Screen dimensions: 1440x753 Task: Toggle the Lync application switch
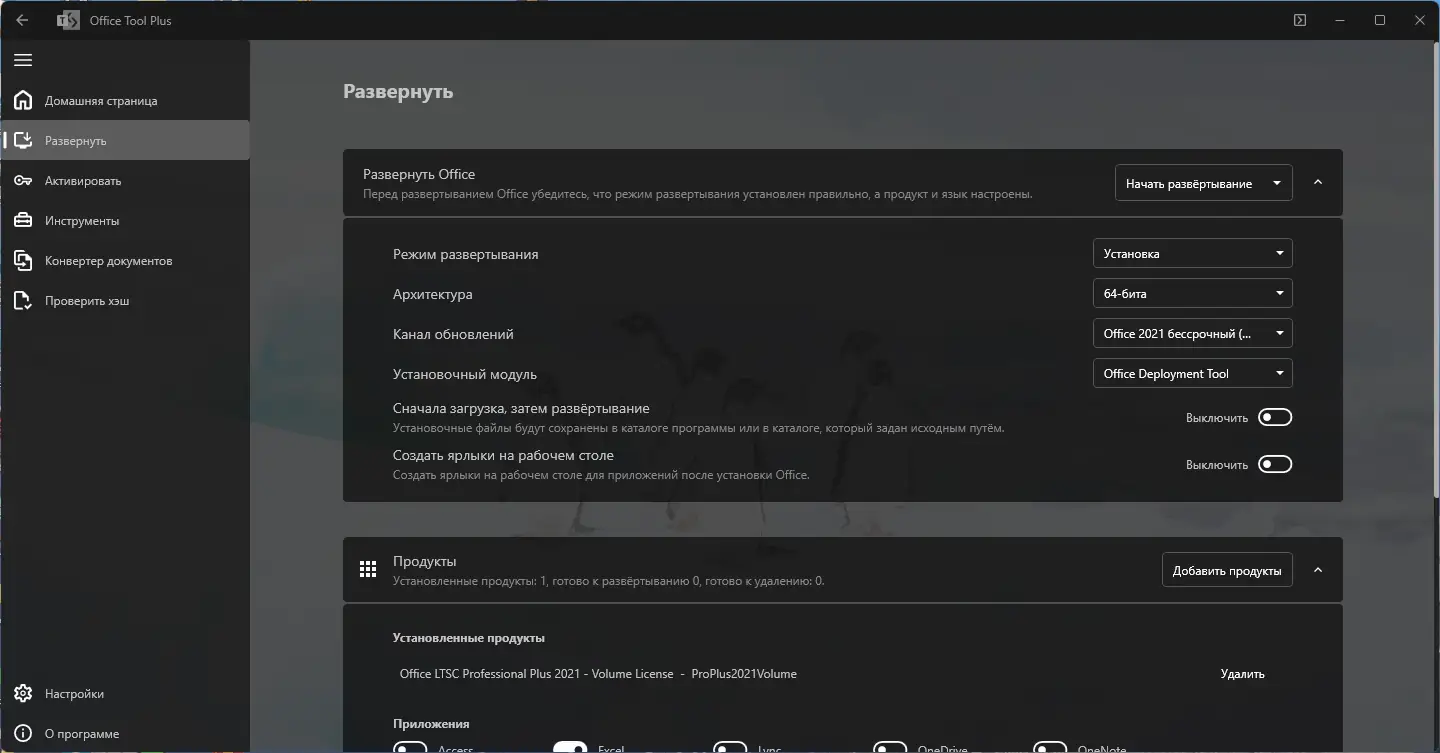[x=730, y=748]
